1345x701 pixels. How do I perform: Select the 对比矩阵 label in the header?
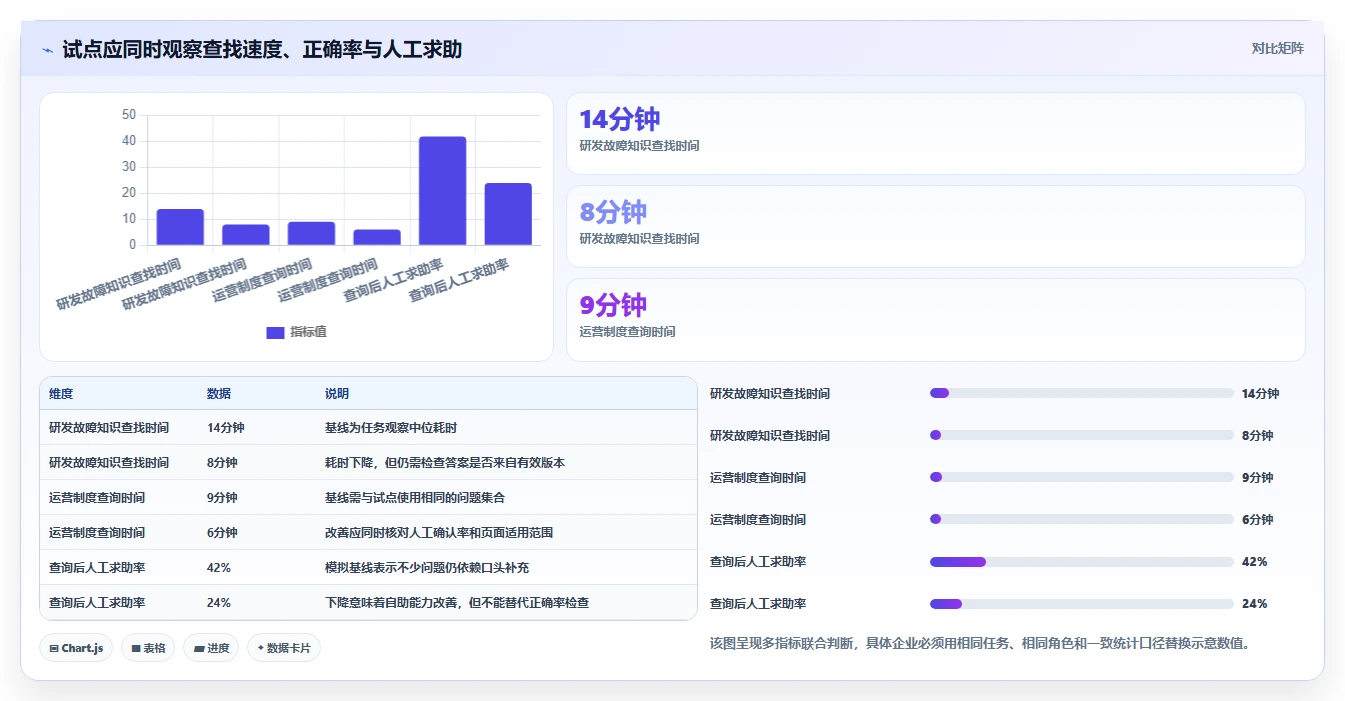pos(1277,48)
